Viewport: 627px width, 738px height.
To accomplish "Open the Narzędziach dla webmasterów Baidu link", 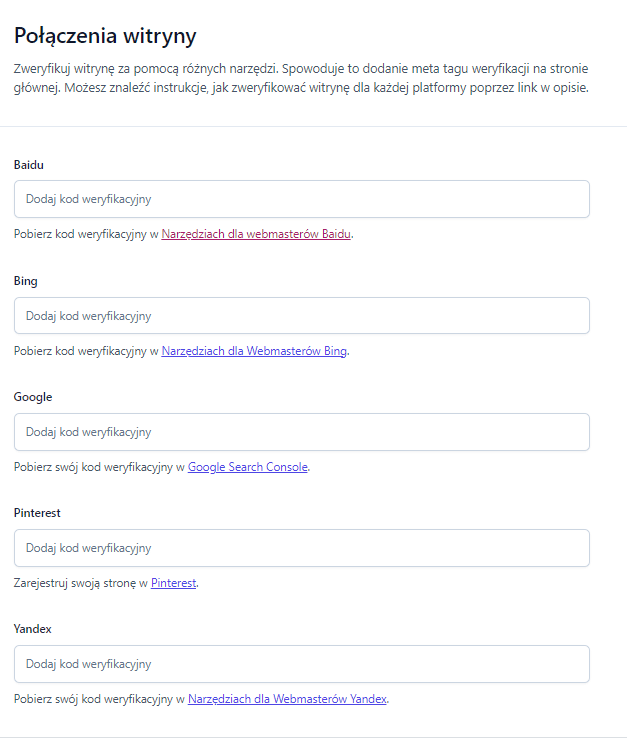I will 256,234.
